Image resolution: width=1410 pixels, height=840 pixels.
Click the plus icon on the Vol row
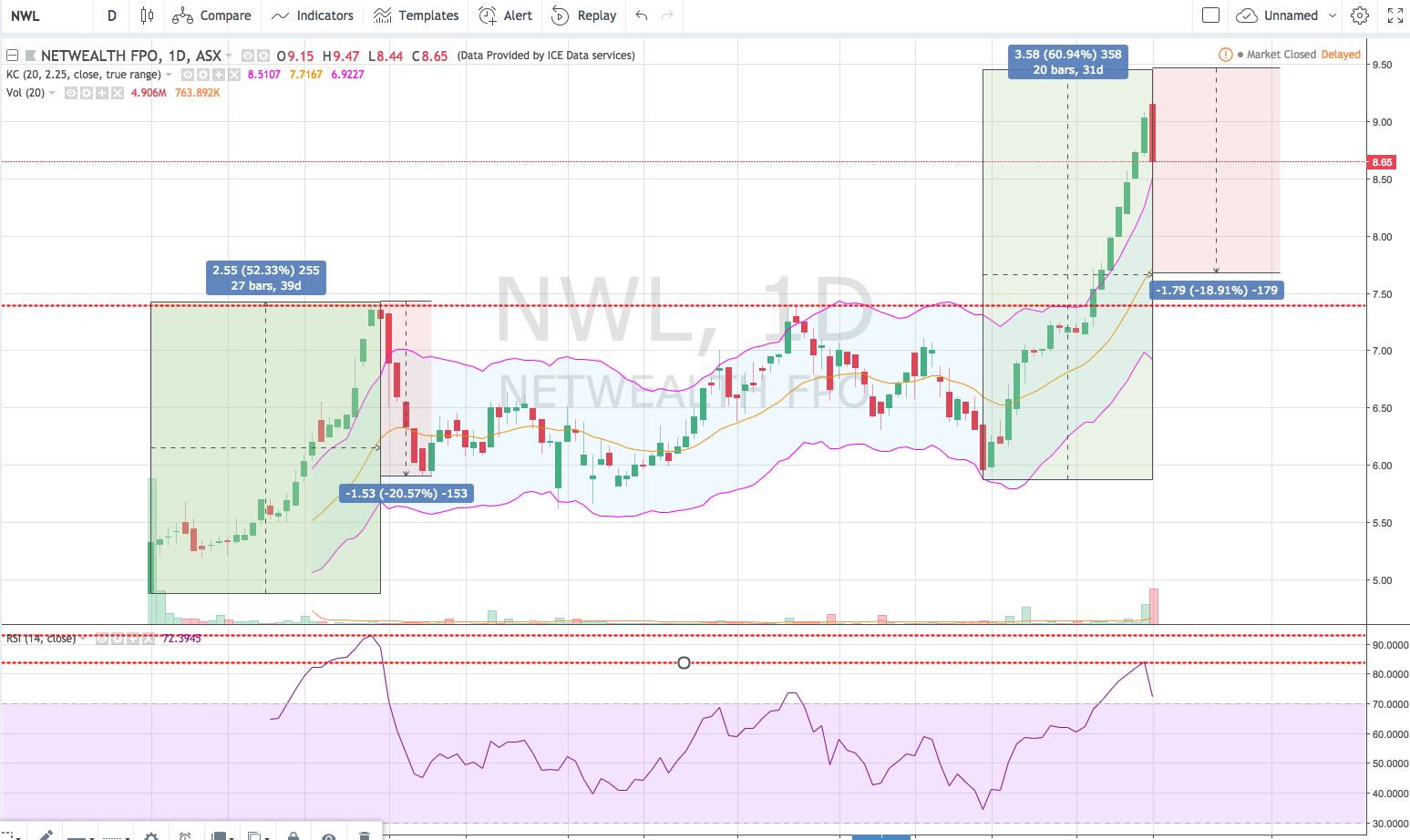[102, 93]
